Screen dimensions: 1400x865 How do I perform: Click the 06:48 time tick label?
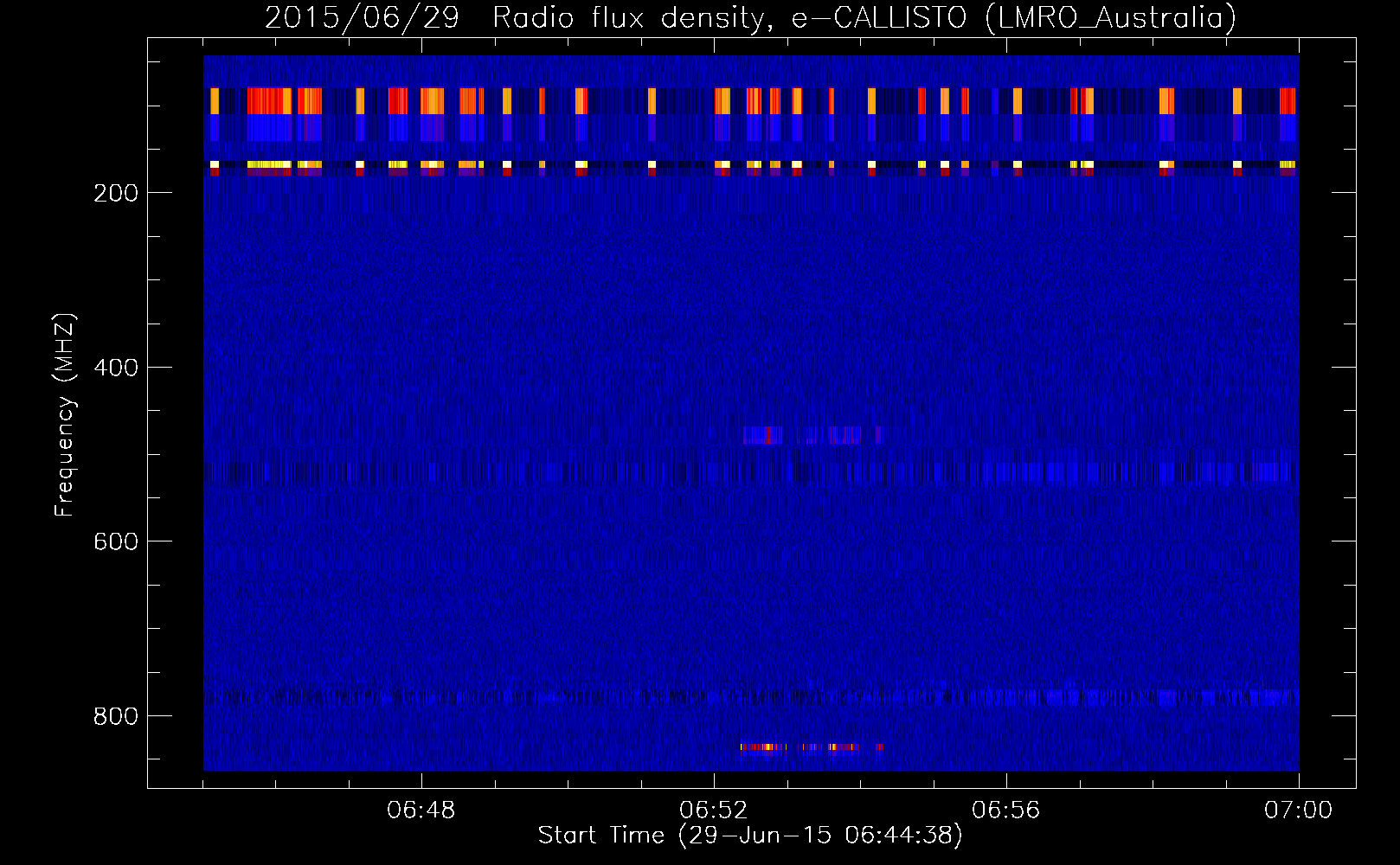(421, 811)
